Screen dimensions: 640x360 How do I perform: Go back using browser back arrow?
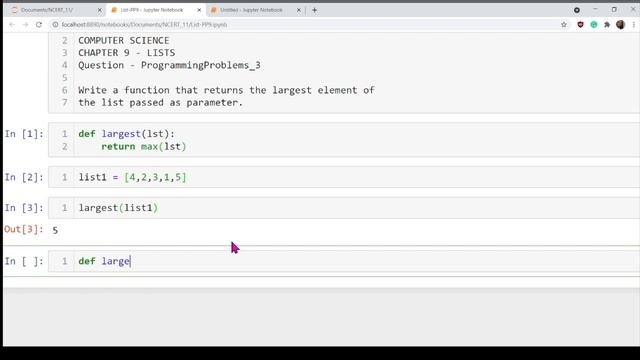pyautogui.click(x=12, y=24)
